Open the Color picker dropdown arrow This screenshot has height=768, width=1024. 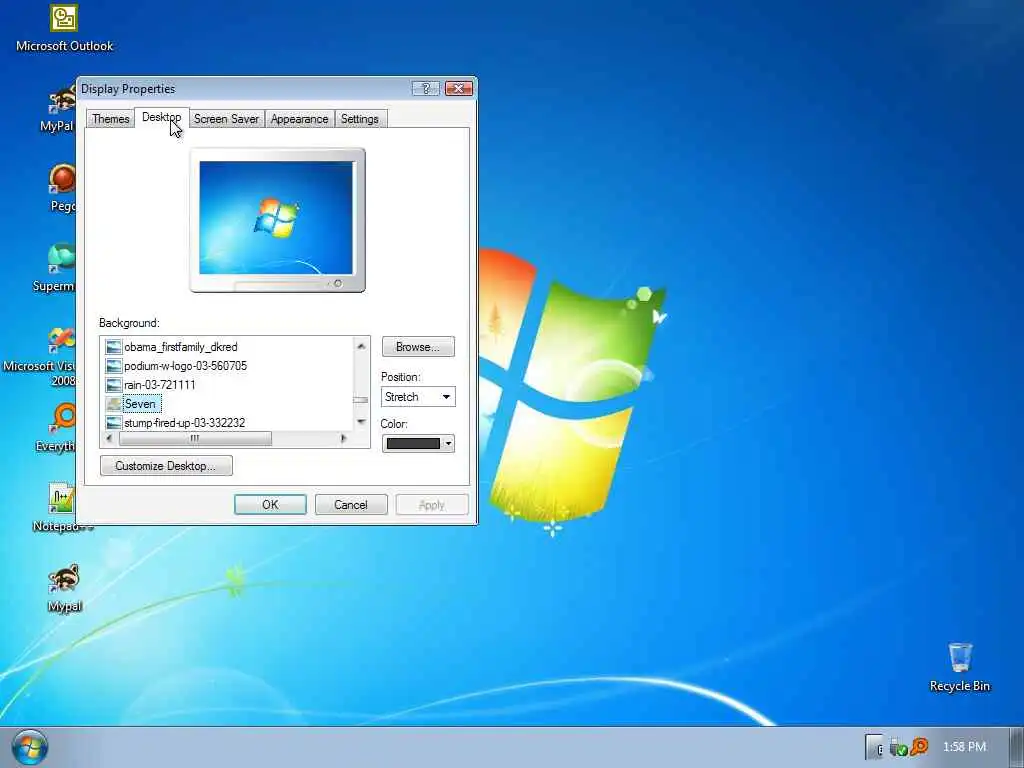click(448, 443)
